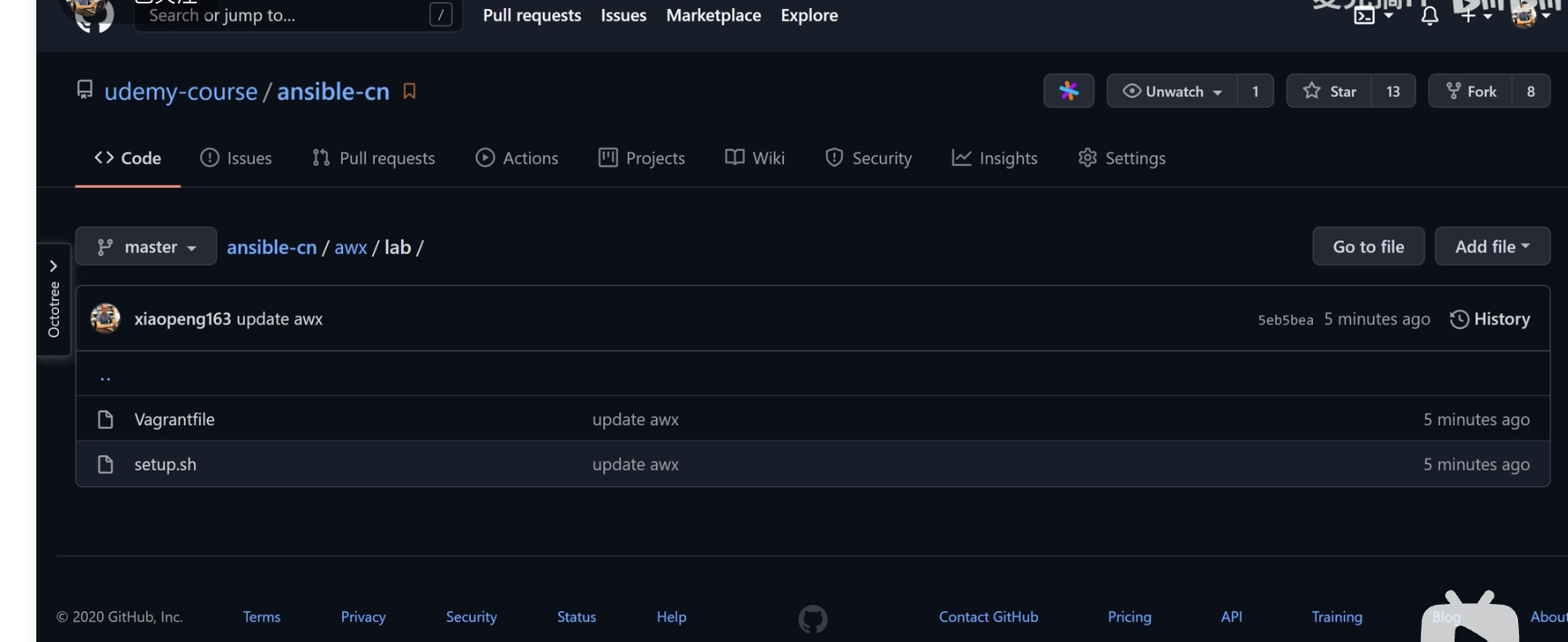Click the star count 13
1568x642 pixels.
tap(1393, 91)
